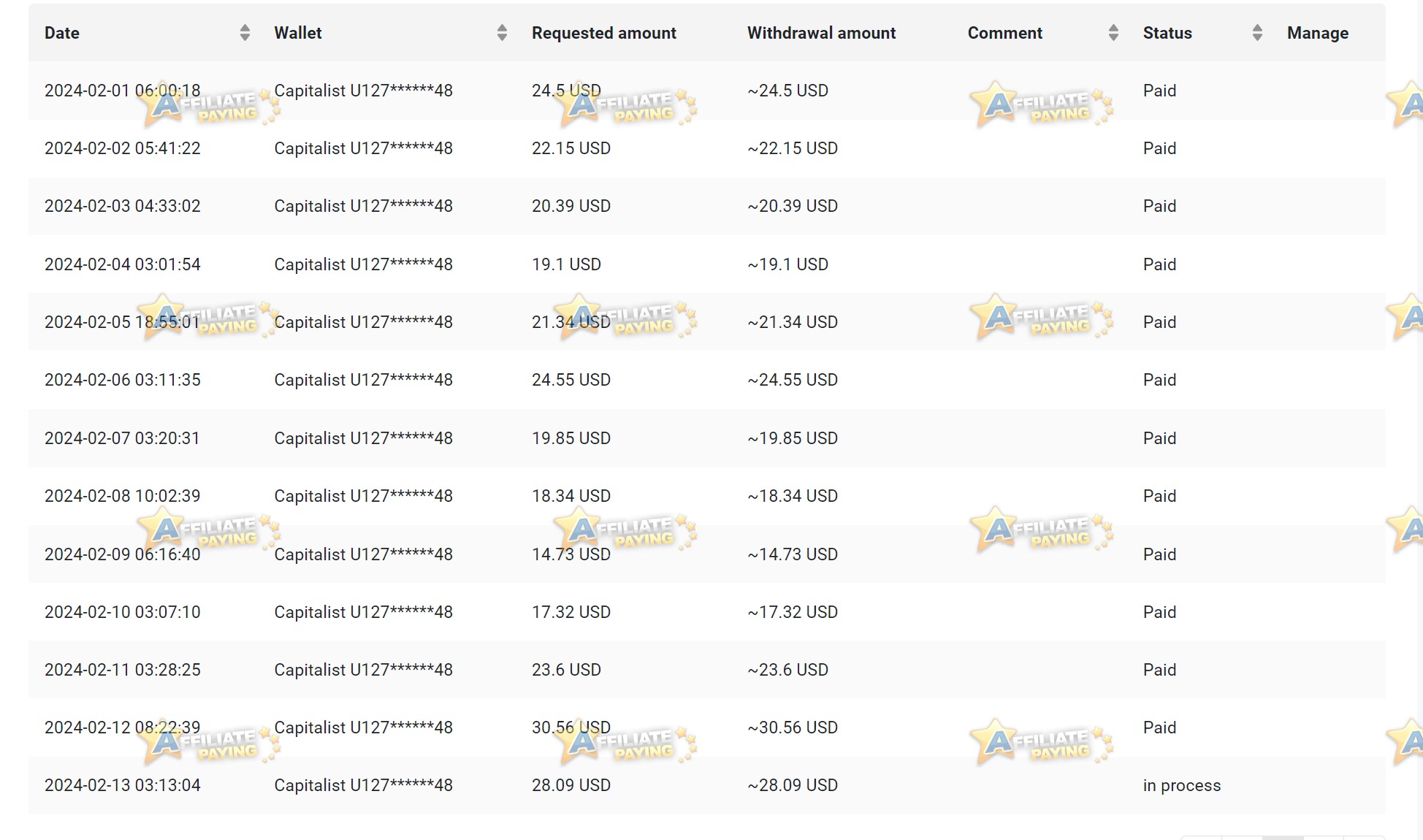
Task: Select the 2024-02-13 03:13:04 withdrawal row date
Action: tap(122, 785)
